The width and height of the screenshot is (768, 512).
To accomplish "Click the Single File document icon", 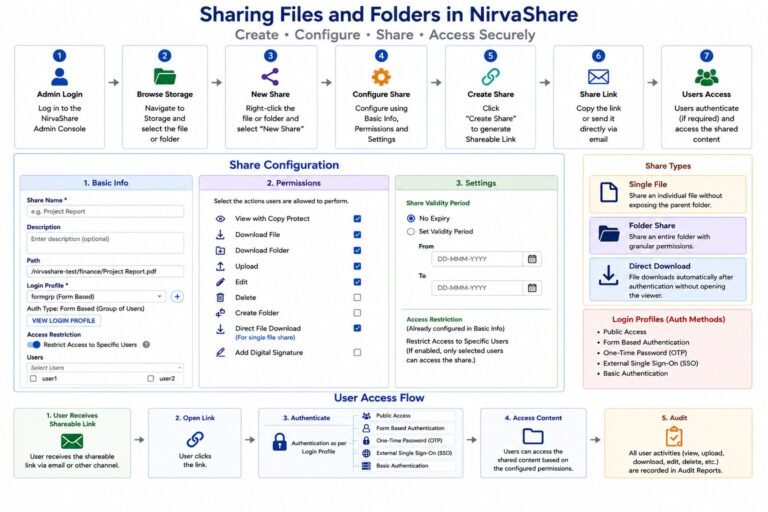I will click(x=609, y=192).
